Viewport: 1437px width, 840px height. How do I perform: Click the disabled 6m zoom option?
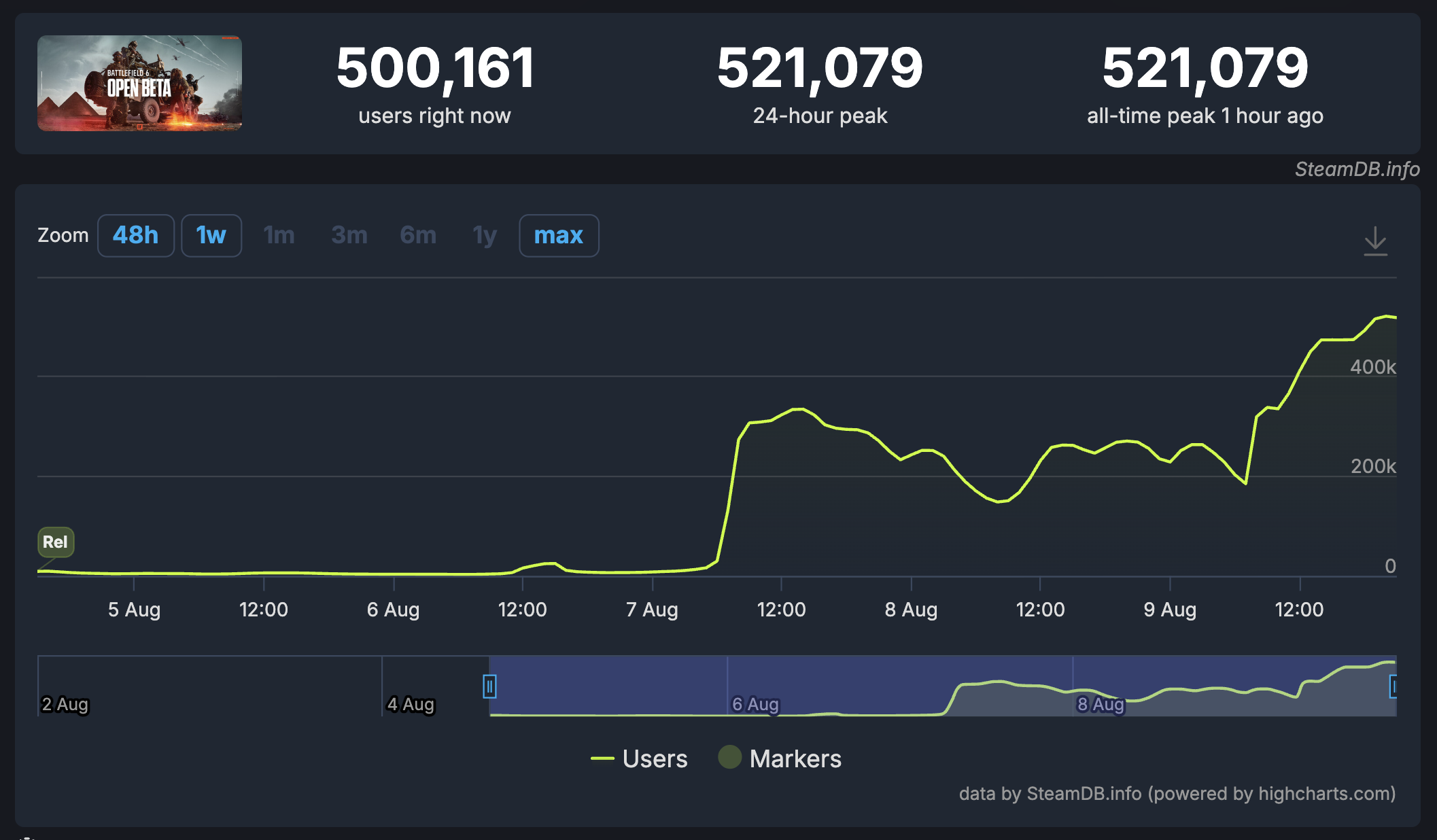click(x=418, y=236)
